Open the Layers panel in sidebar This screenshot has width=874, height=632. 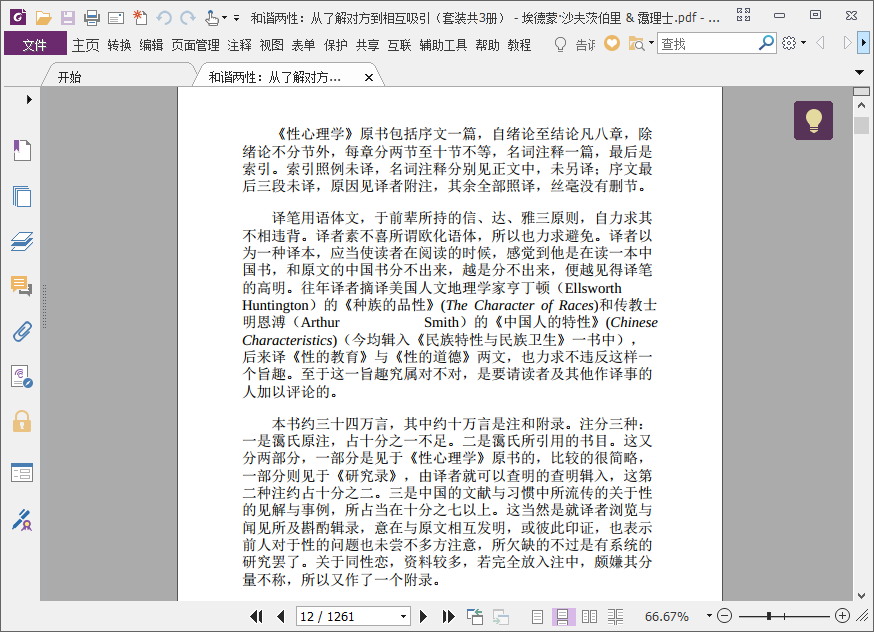pyautogui.click(x=22, y=241)
